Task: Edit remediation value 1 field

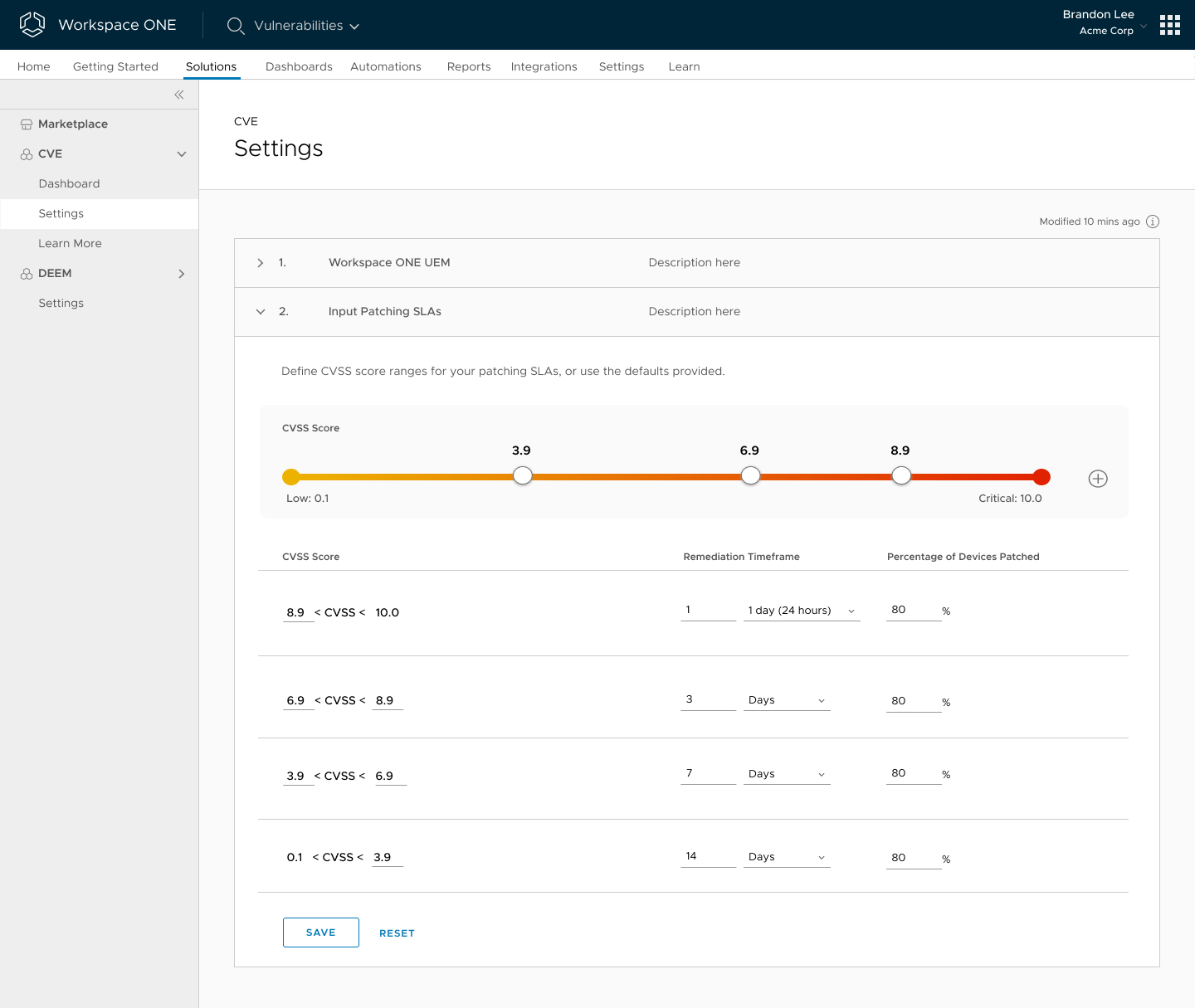Action: (709, 611)
